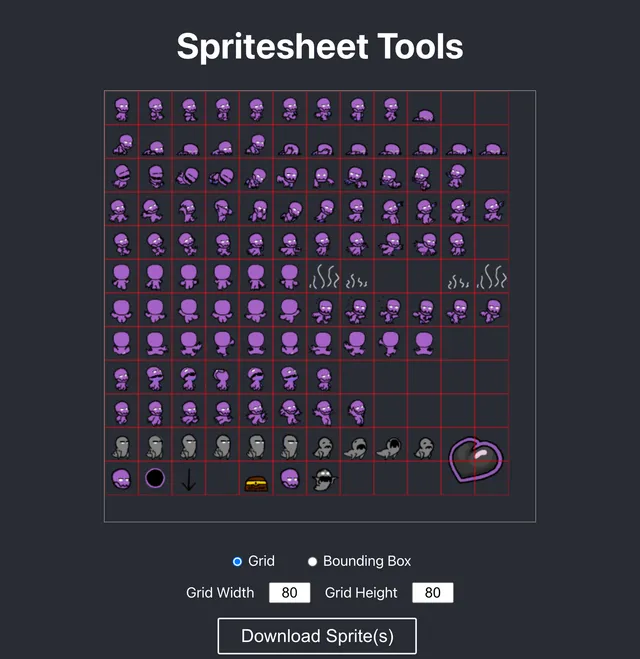Select the large dark heart sprite
640x659 pixels.
tap(475, 459)
